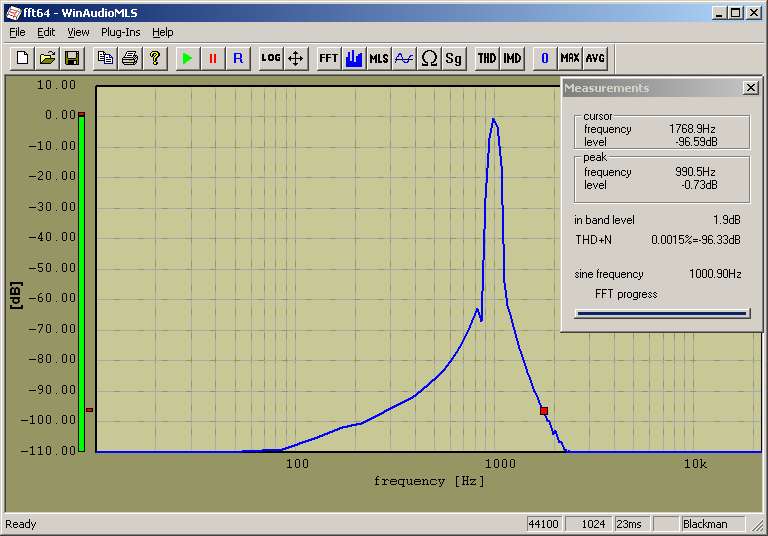Screen dimensions: 768x536
Task: Close the Measurements panel
Action: tap(751, 88)
